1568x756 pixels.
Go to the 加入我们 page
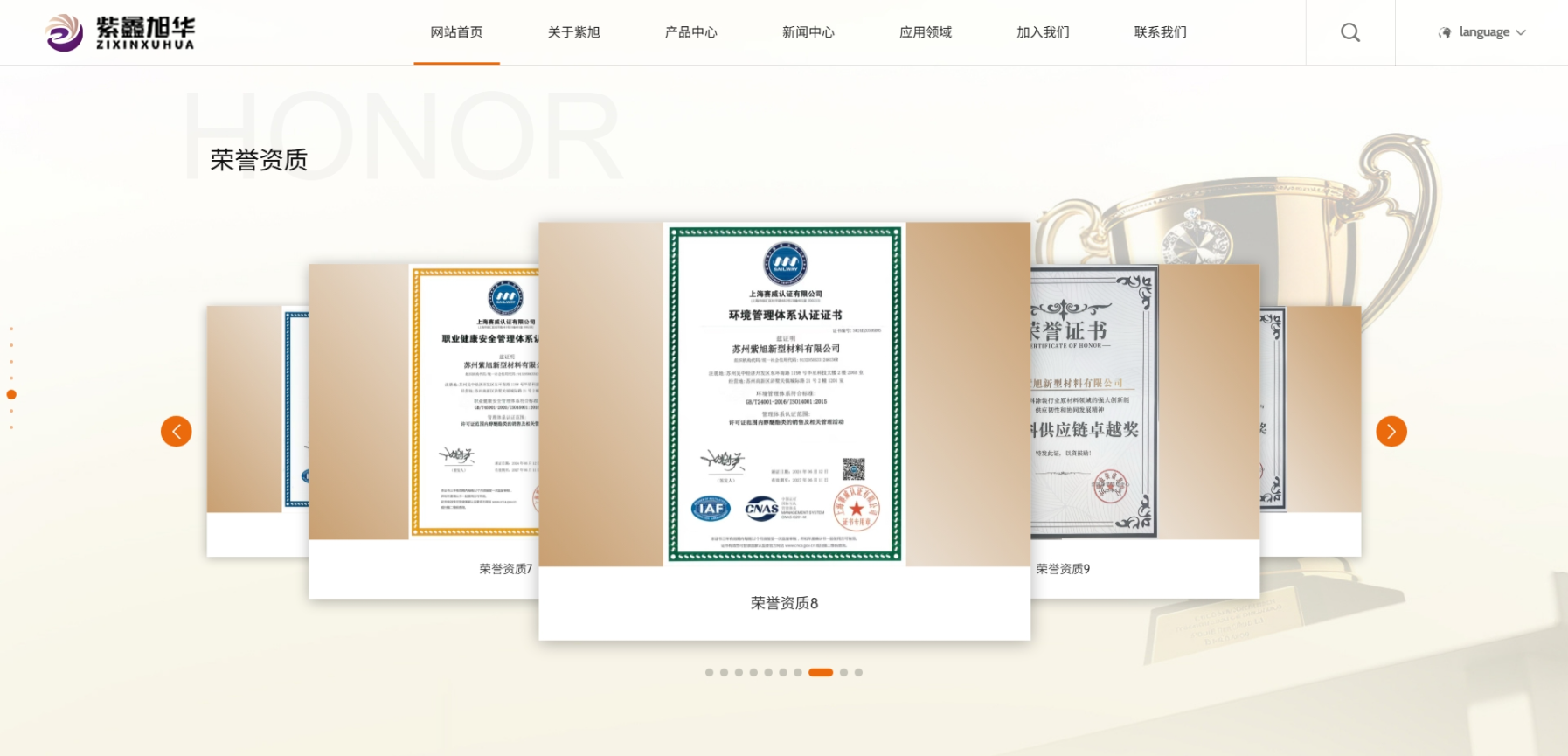pos(1043,32)
